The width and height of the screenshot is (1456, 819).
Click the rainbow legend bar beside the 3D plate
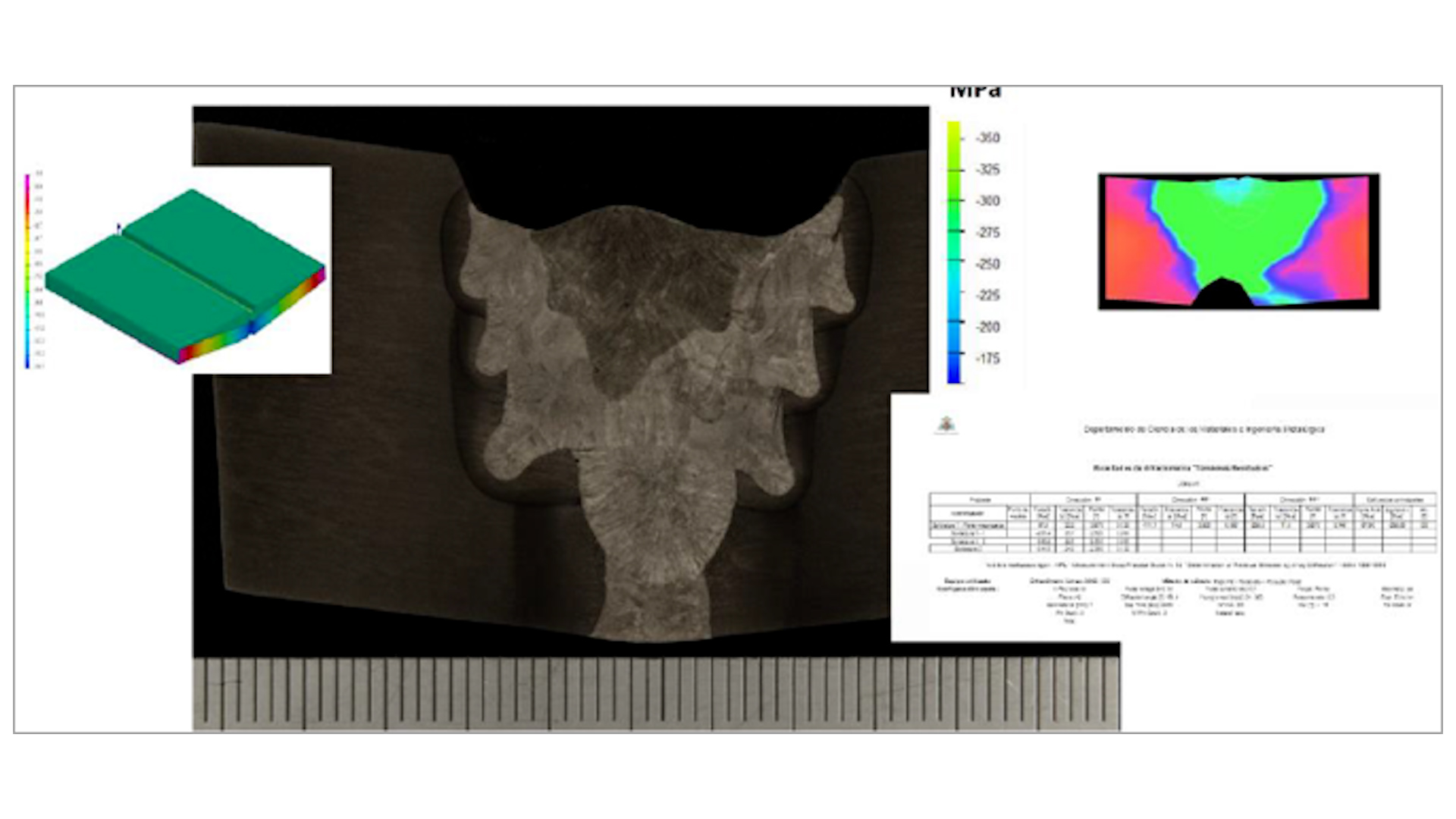coord(28,271)
